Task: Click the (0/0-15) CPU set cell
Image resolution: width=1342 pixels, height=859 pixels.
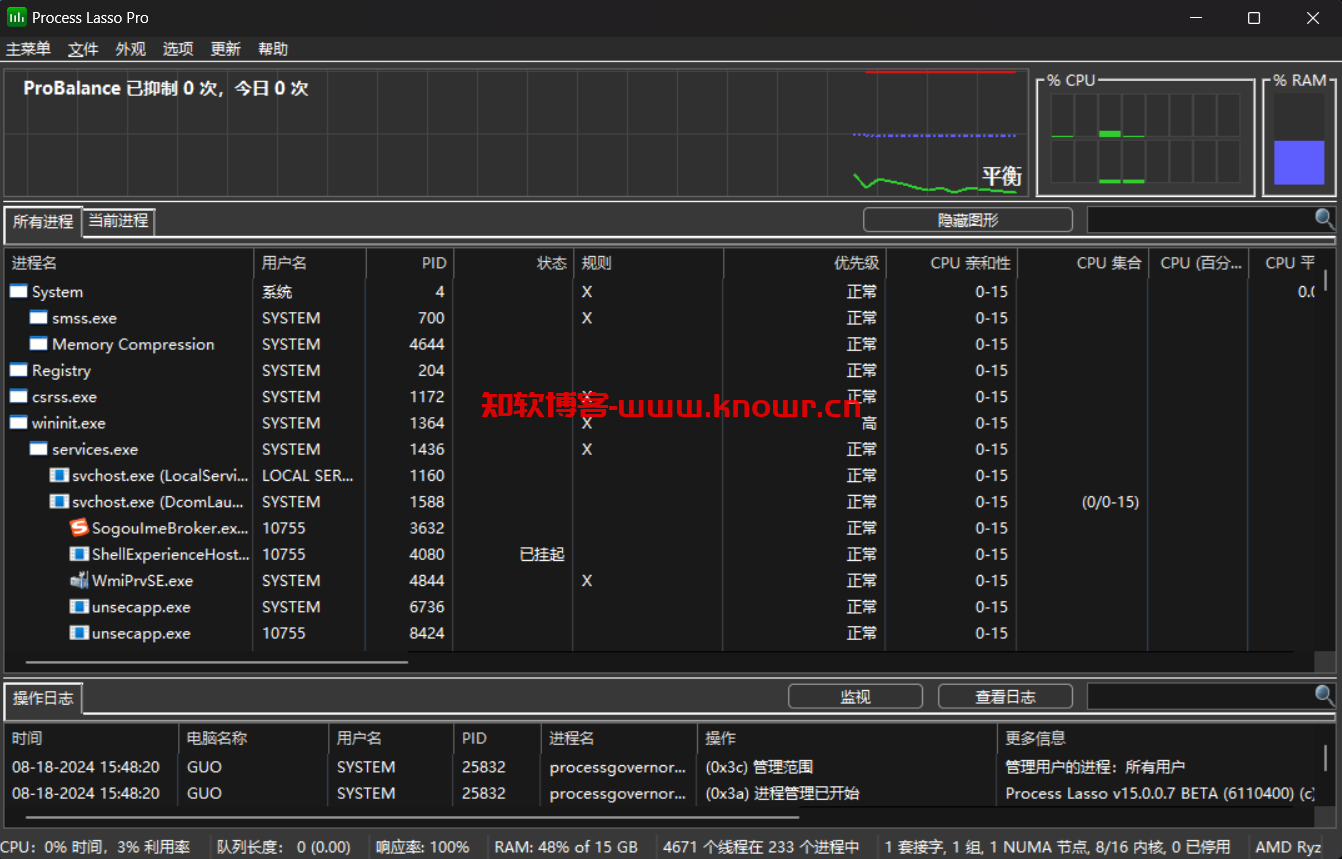Action: pos(1110,502)
